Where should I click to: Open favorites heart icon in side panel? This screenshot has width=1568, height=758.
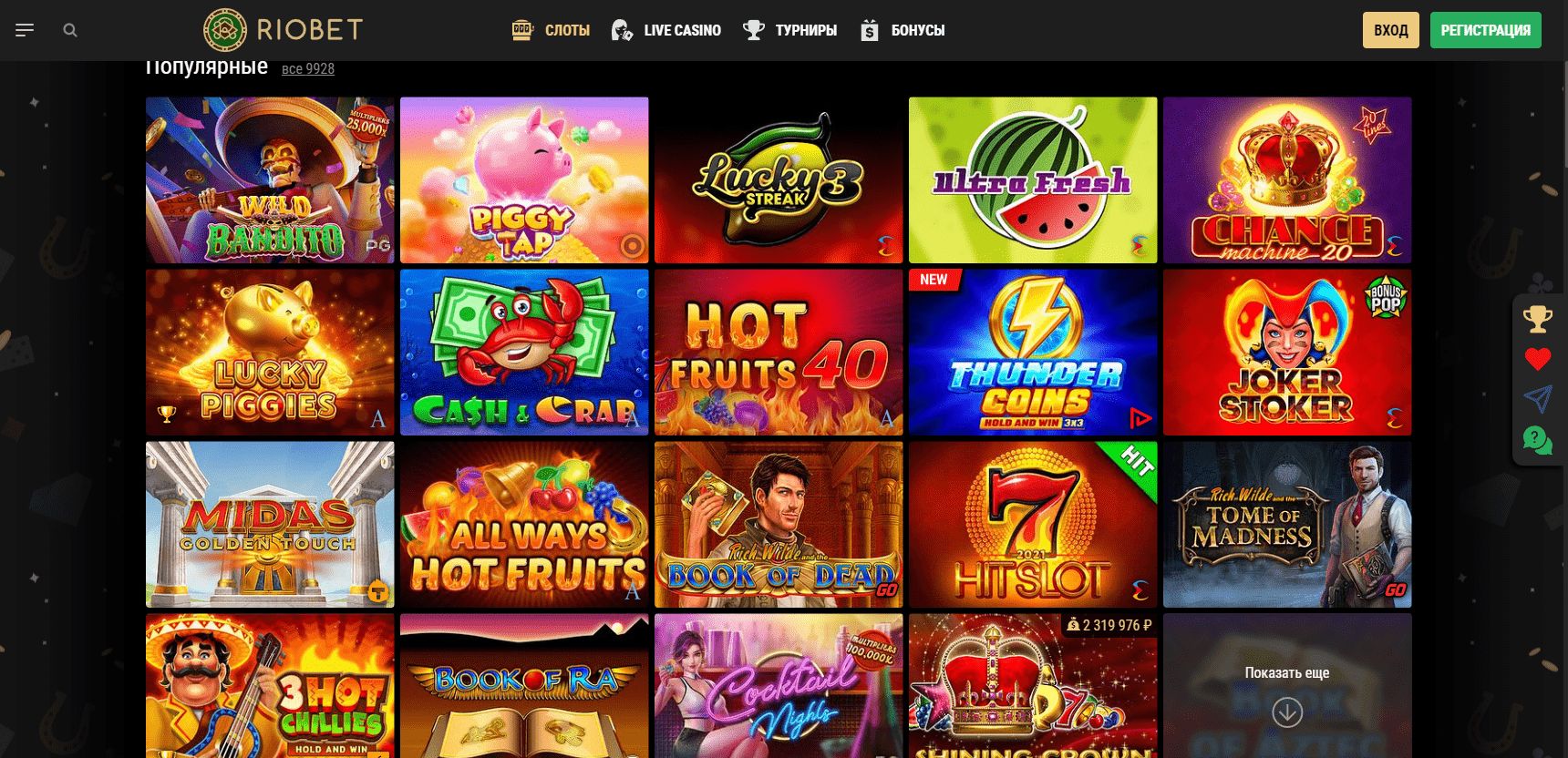1538,359
